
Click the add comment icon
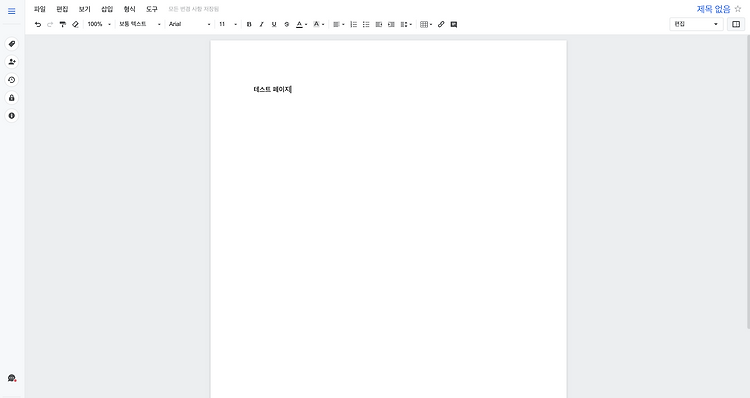click(454, 24)
